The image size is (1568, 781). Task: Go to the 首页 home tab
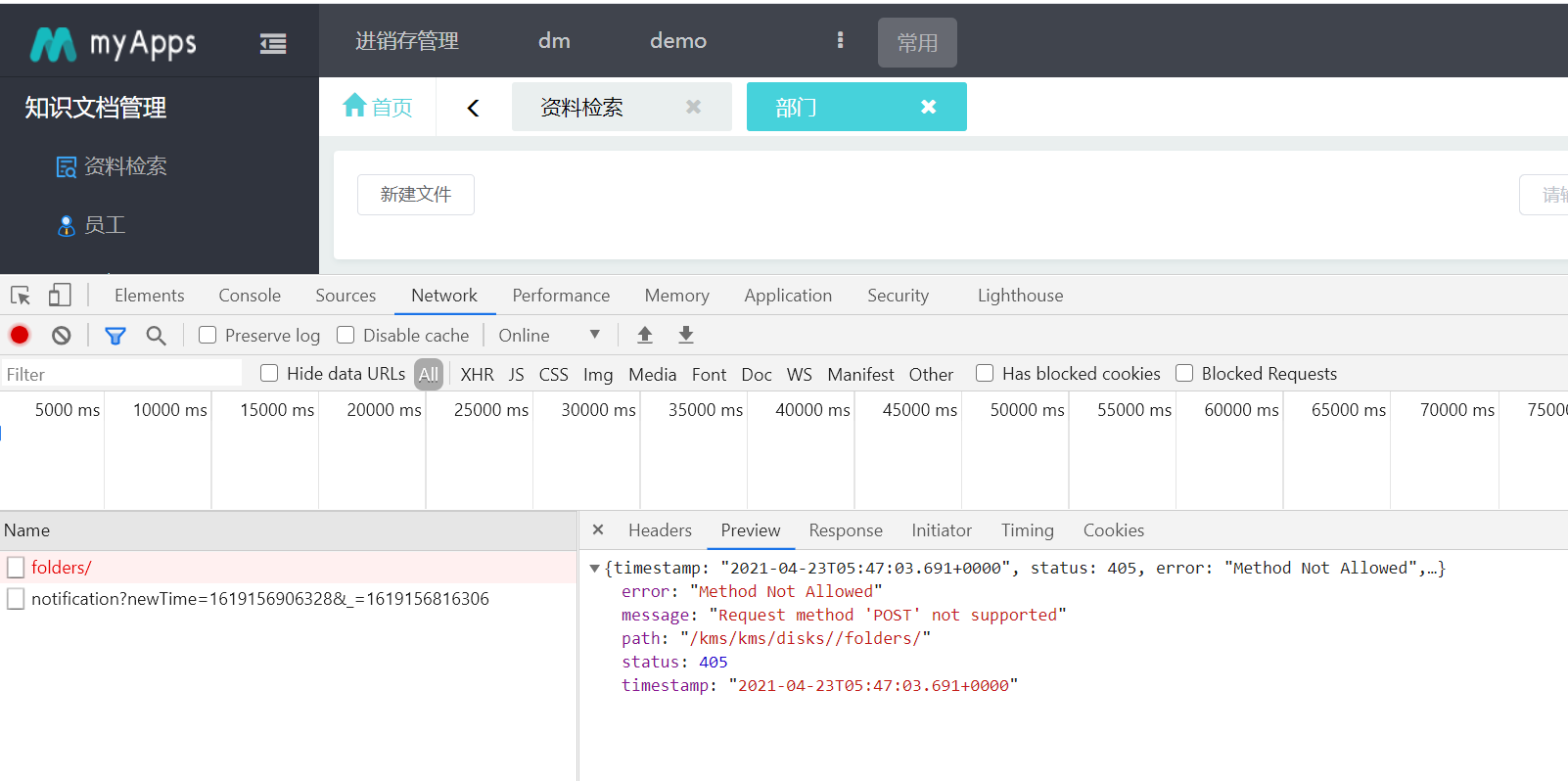point(378,107)
